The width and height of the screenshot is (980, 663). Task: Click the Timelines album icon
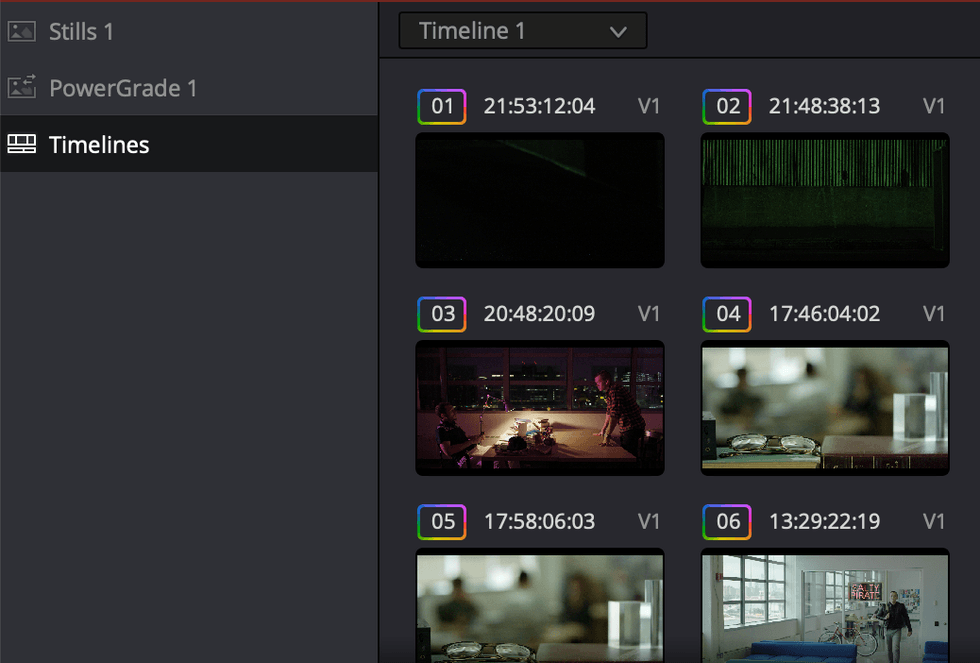coord(21,144)
